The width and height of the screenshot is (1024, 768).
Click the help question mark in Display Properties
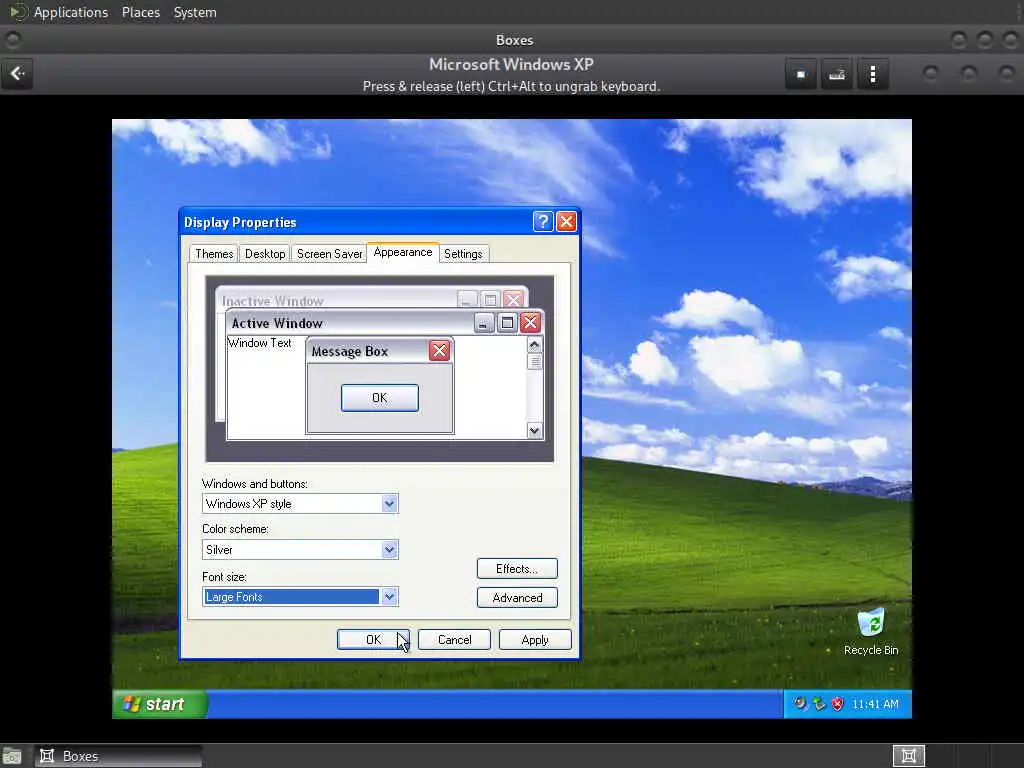coord(543,222)
